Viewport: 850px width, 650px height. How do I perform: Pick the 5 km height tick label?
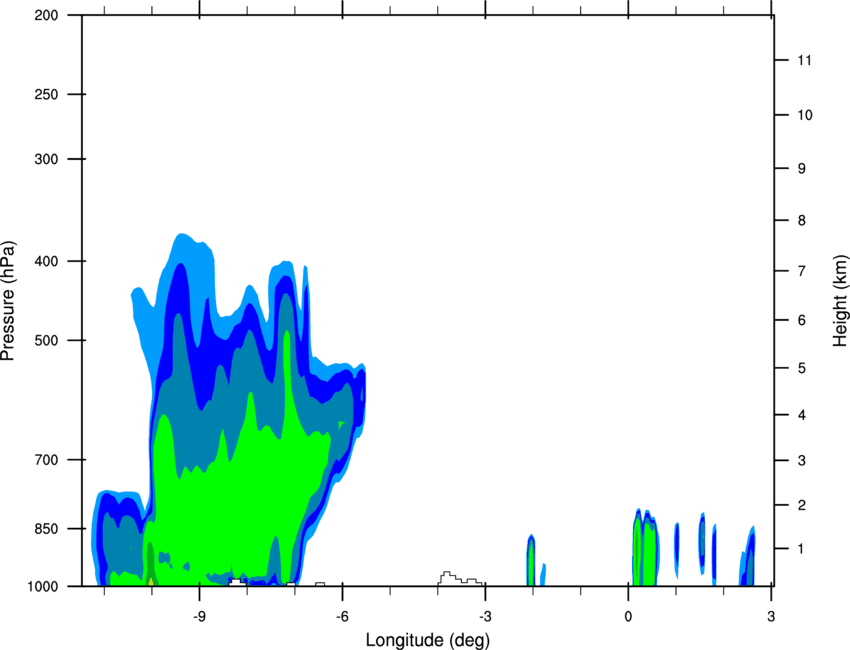click(x=802, y=368)
